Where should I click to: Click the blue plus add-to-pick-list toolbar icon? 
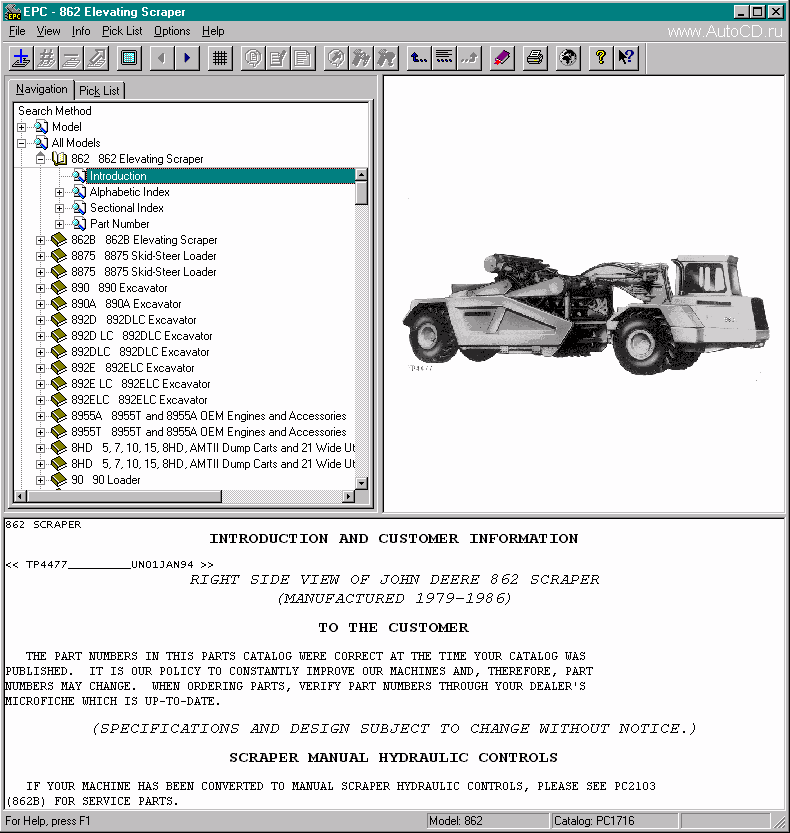(x=22, y=58)
